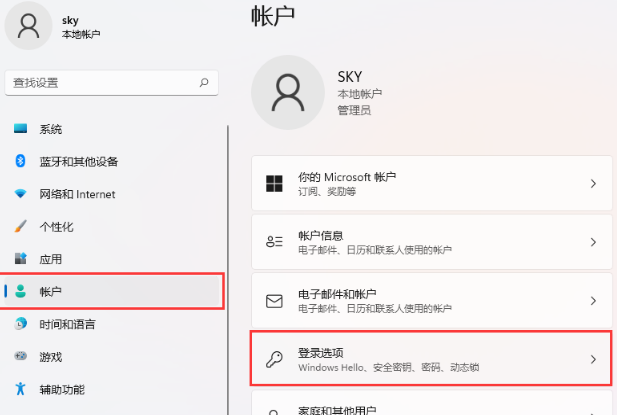Open 你的 Microsoft 帐户 settings row
This screenshot has height=415, width=617.
[430, 184]
